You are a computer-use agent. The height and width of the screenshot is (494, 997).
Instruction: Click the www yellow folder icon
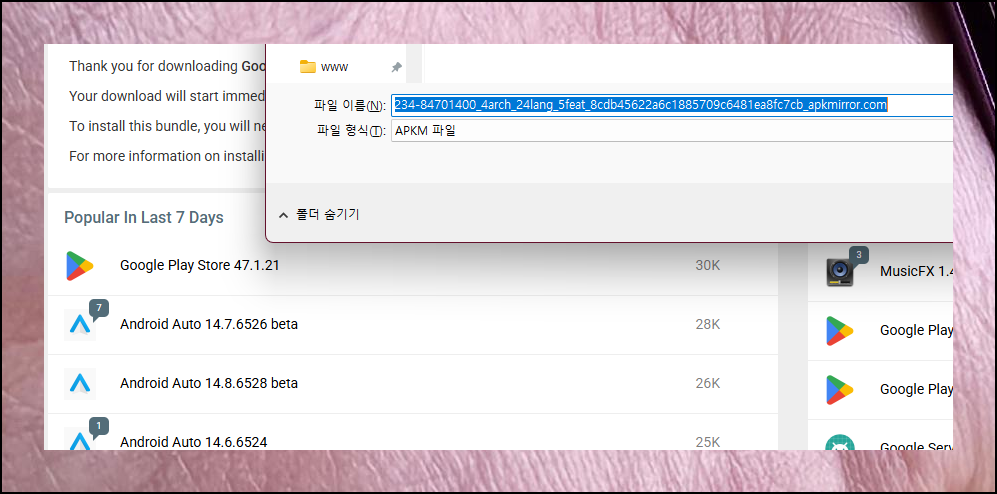coord(308,67)
